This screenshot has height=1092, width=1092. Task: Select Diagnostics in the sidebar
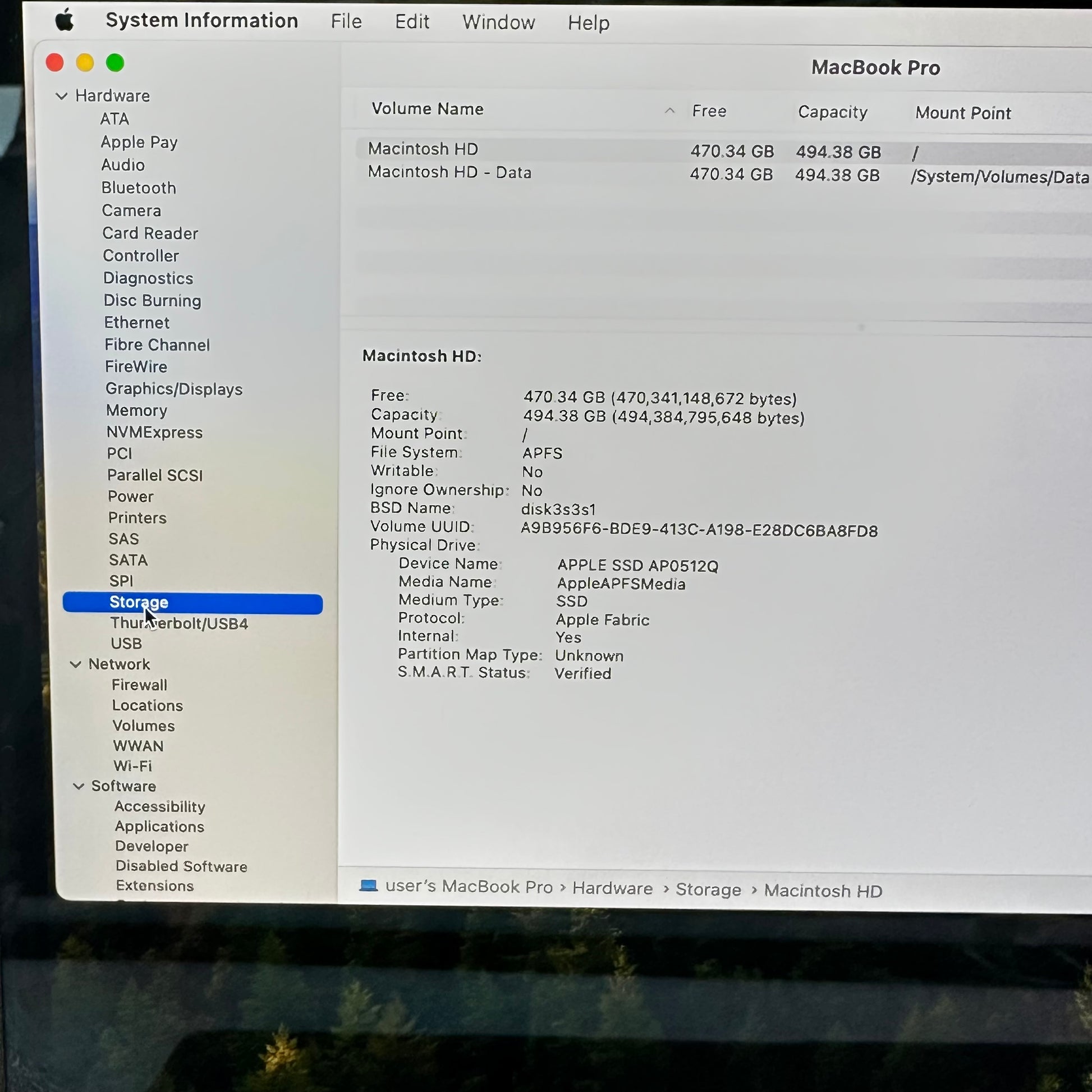[x=148, y=279]
